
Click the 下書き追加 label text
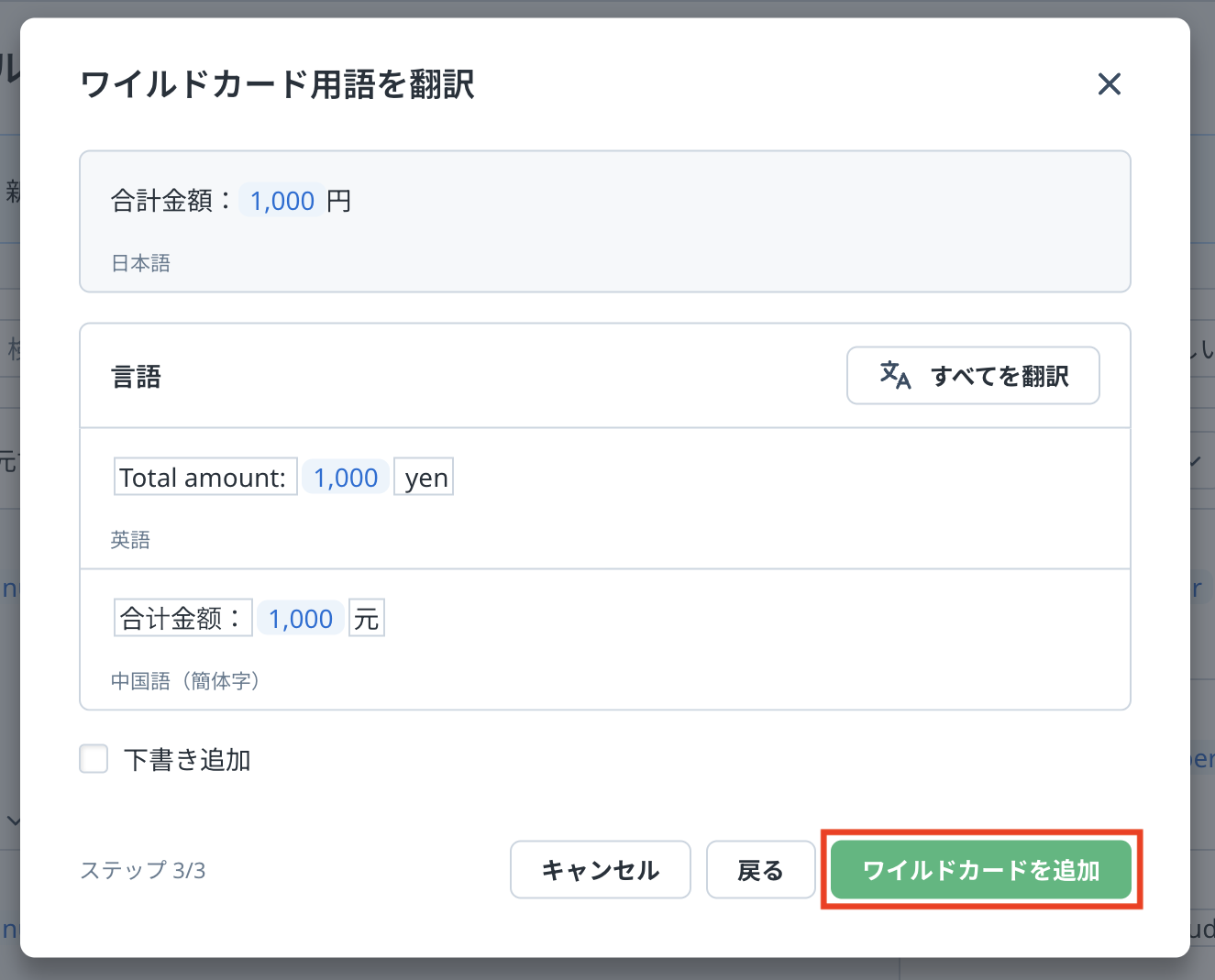pos(187,760)
